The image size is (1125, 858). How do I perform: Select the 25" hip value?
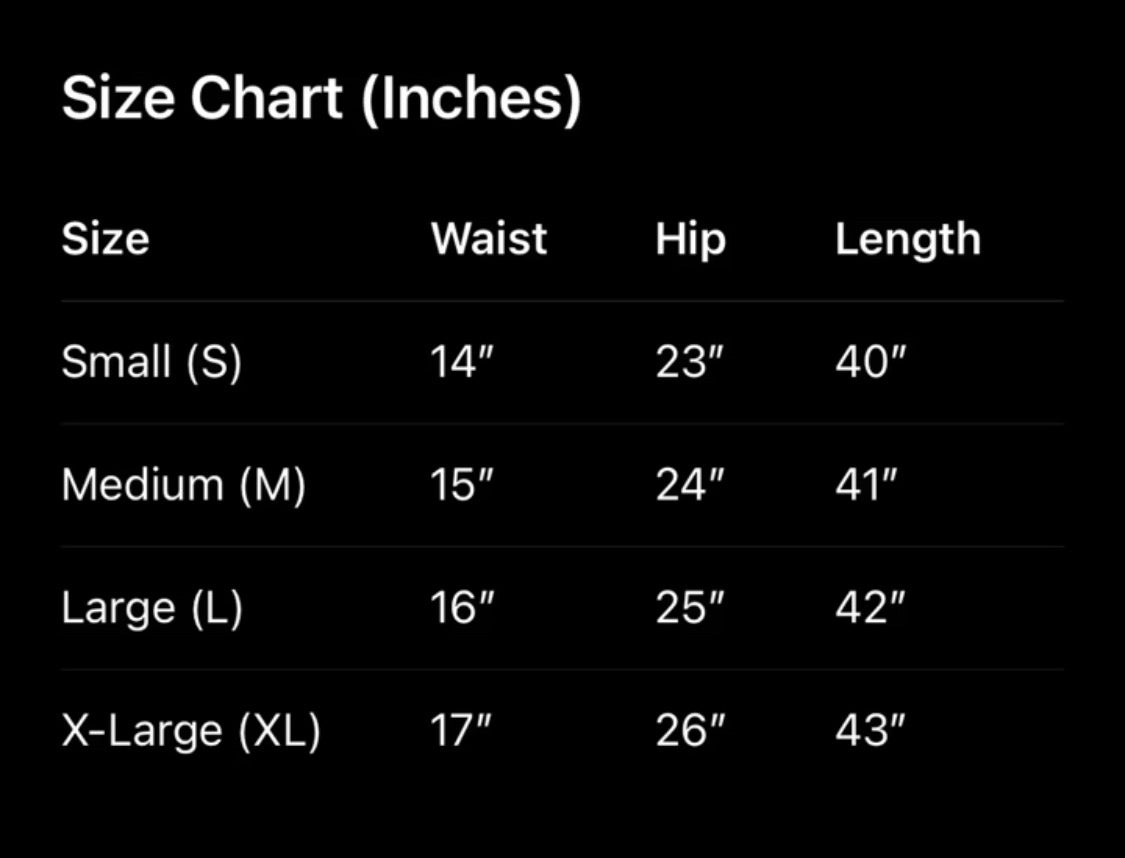tap(689, 608)
